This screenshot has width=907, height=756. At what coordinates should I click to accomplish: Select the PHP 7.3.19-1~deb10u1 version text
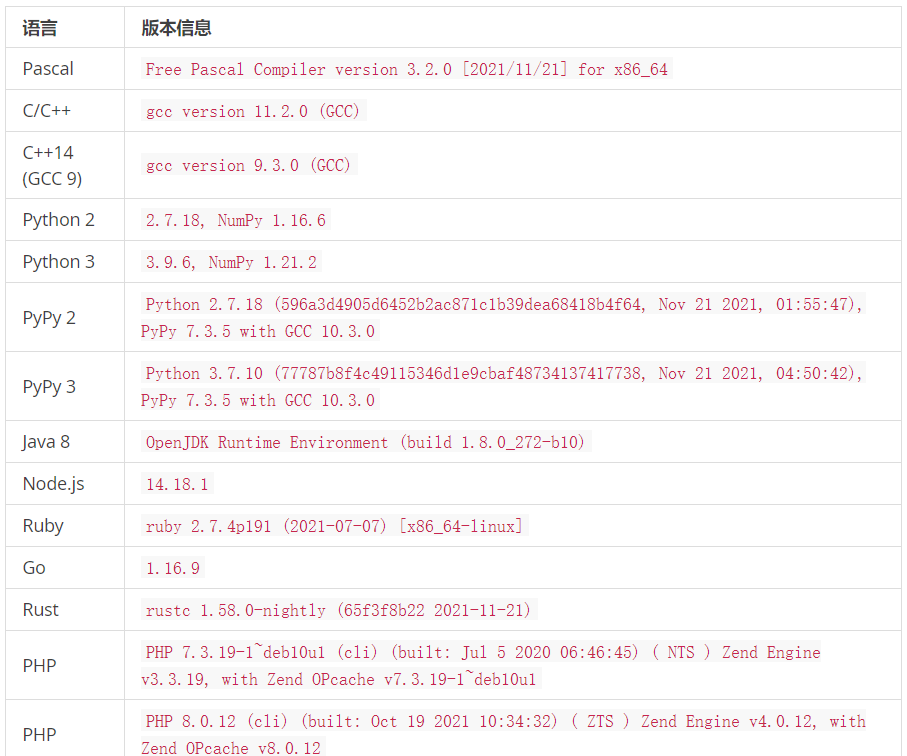click(x=481, y=666)
